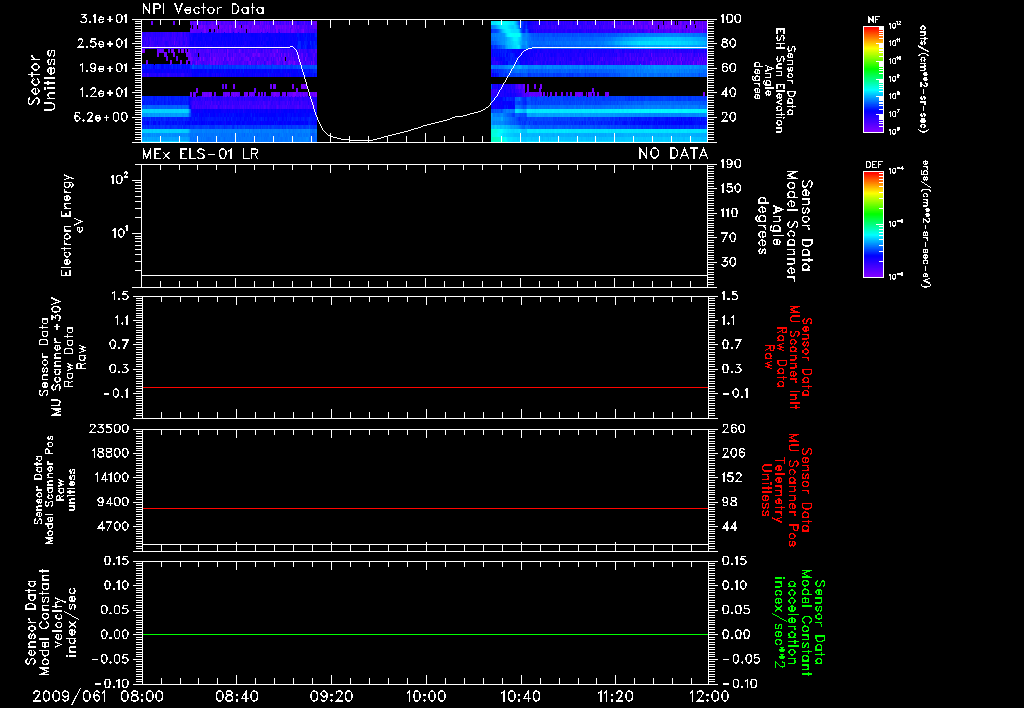Click the red "MU Scanner Int Raw Data" axis title
Image resolution: width=1024 pixels, height=708 pixels.
788,357
